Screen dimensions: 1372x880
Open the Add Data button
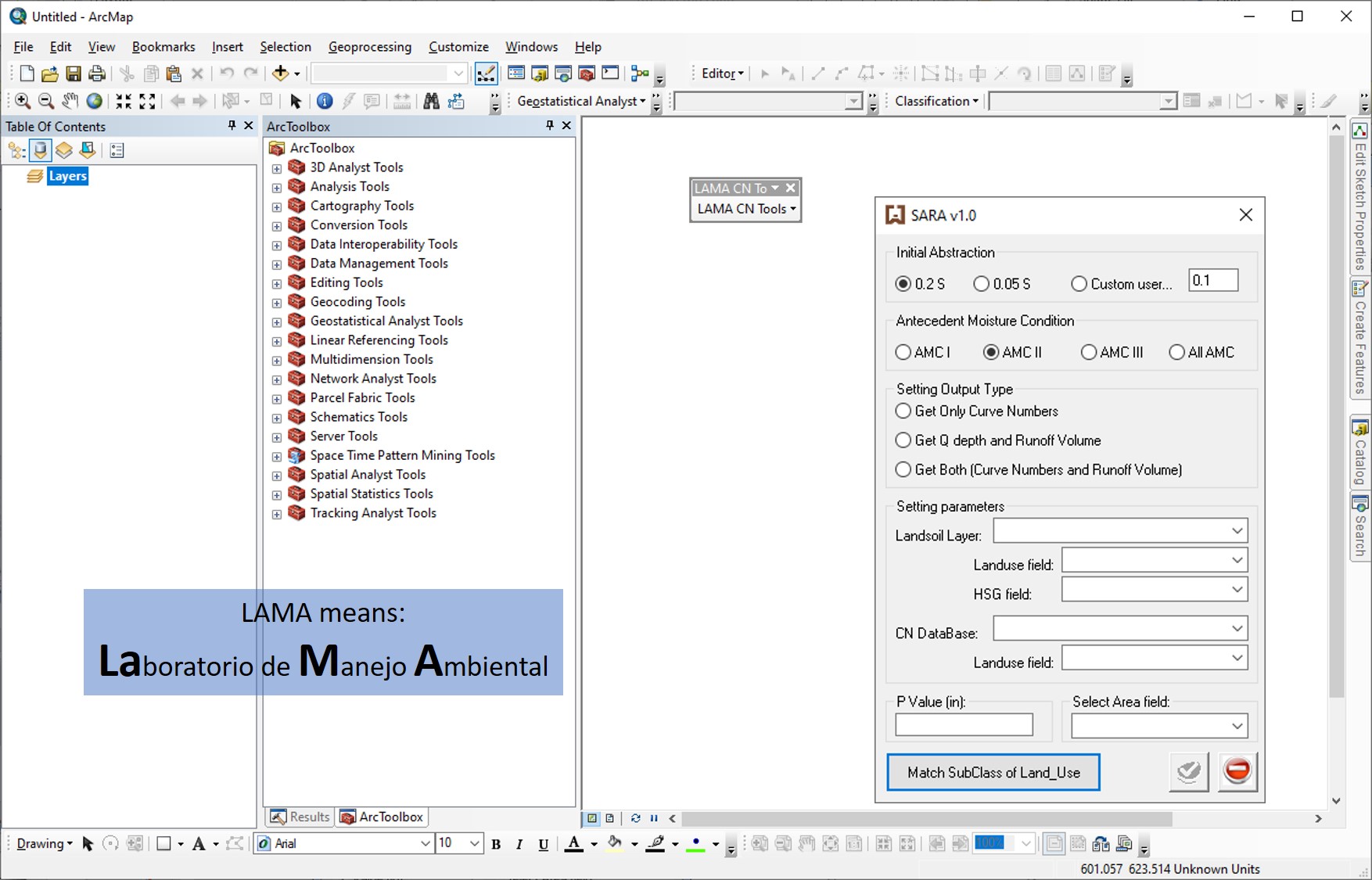click(281, 74)
